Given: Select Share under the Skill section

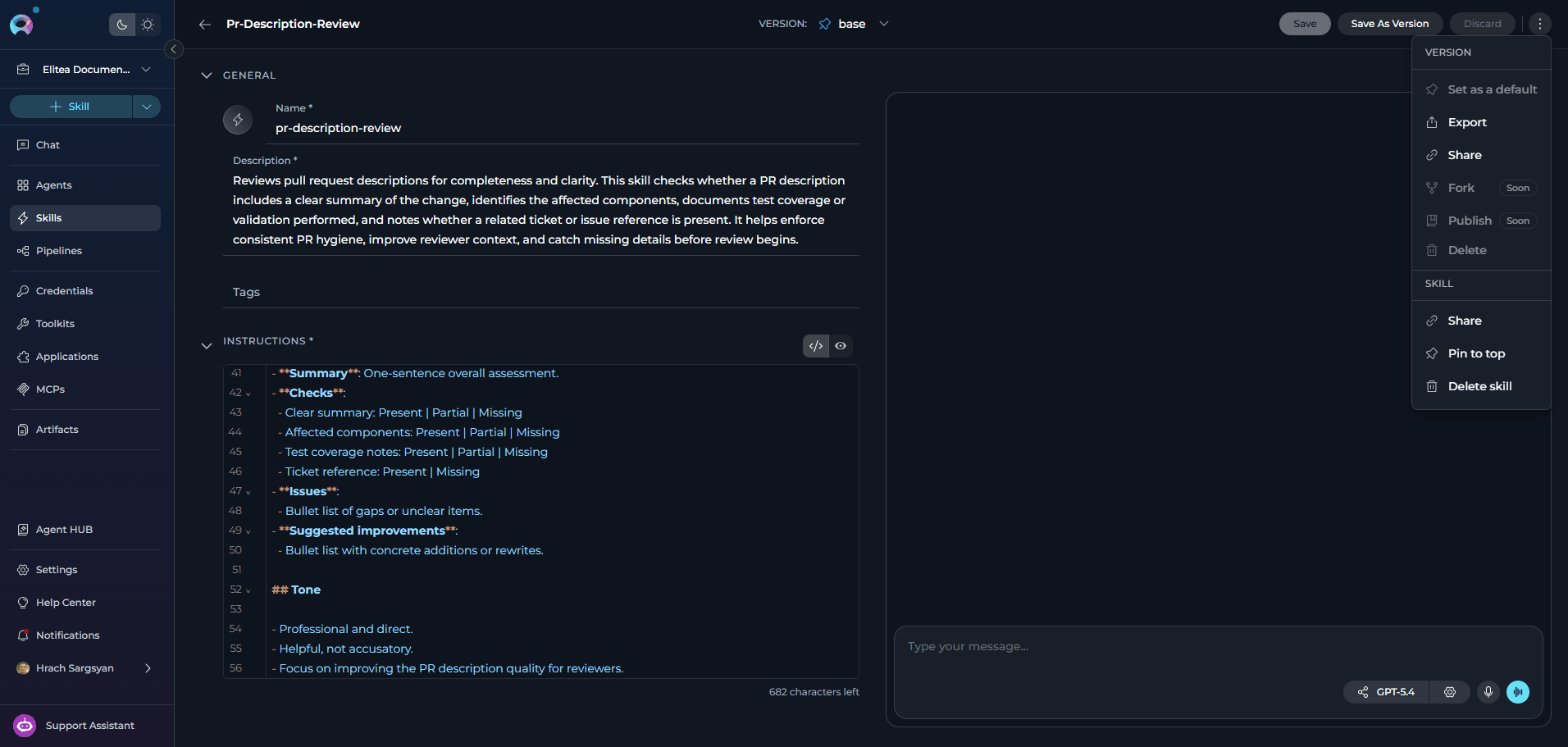Looking at the screenshot, I should coord(1481,321).
